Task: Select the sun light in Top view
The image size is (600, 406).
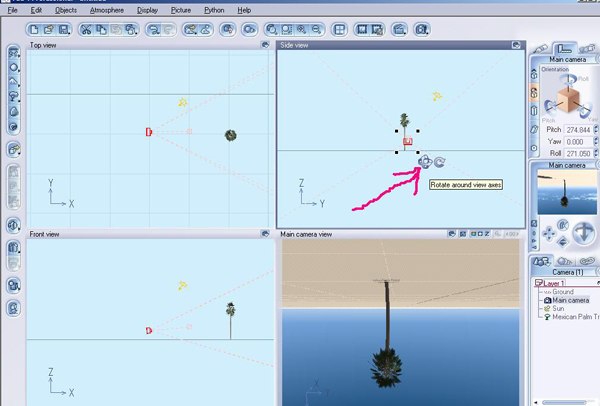Action: [x=183, y=102]
